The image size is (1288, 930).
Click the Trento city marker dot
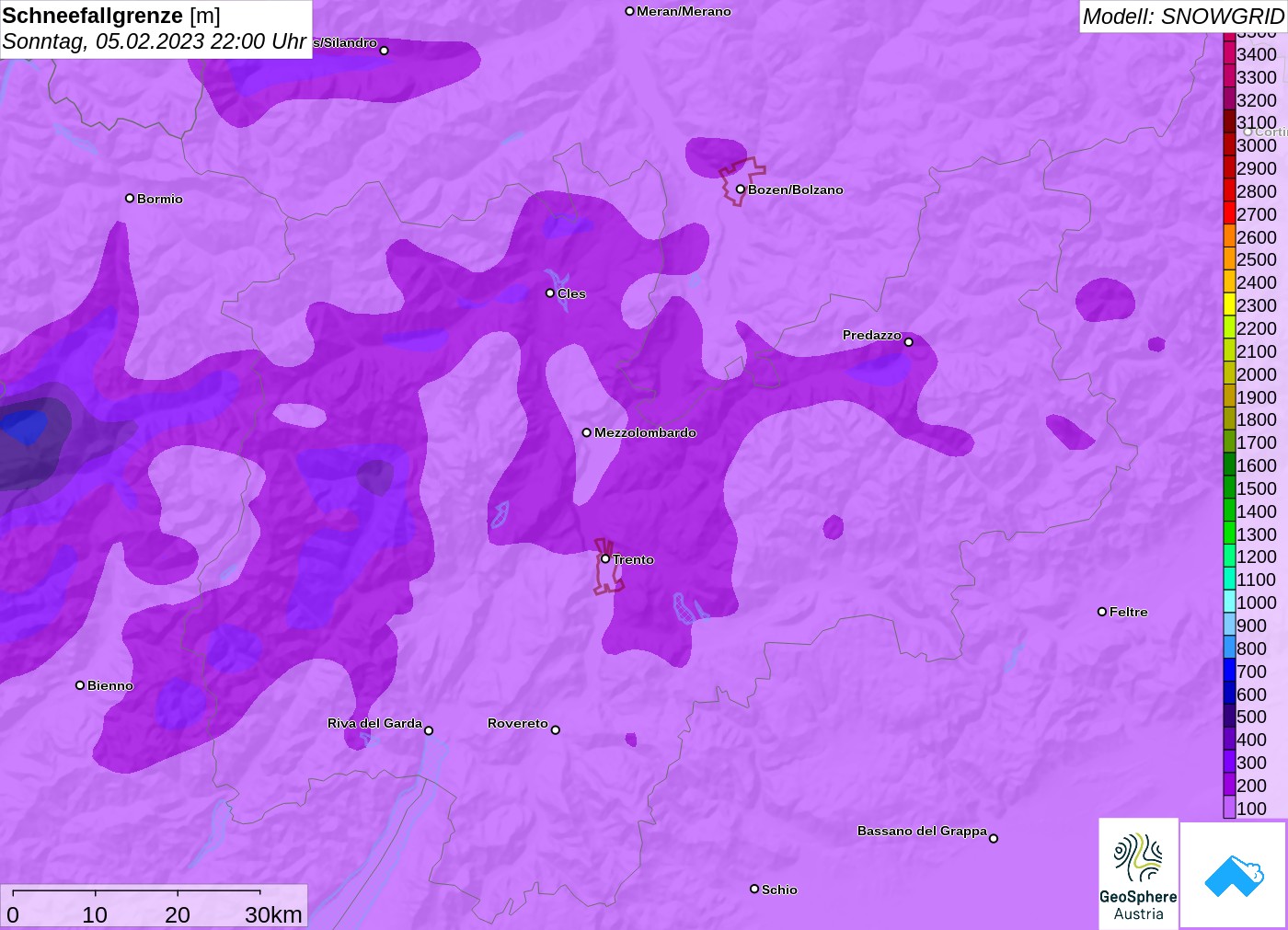click(605, 558)
